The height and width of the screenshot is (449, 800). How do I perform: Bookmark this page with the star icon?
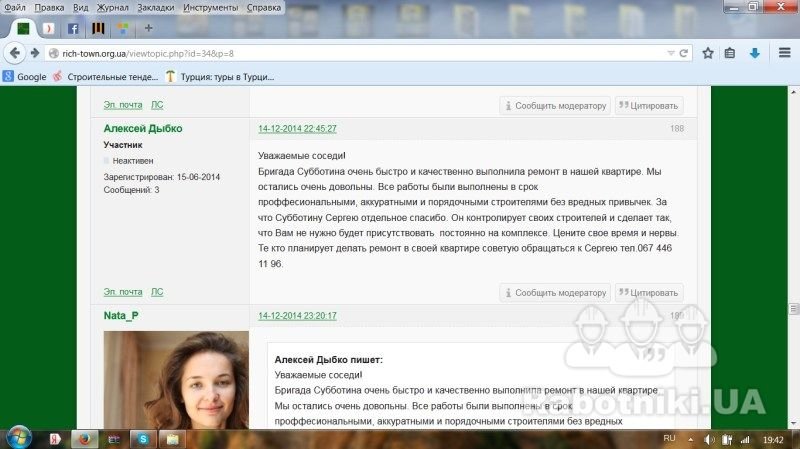(x=707, y=53)
